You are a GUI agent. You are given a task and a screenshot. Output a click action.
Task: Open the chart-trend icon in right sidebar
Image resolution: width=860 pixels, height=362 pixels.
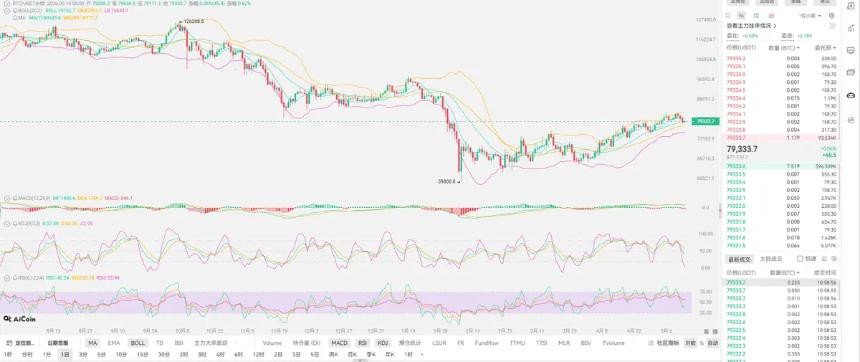(851, 29)
